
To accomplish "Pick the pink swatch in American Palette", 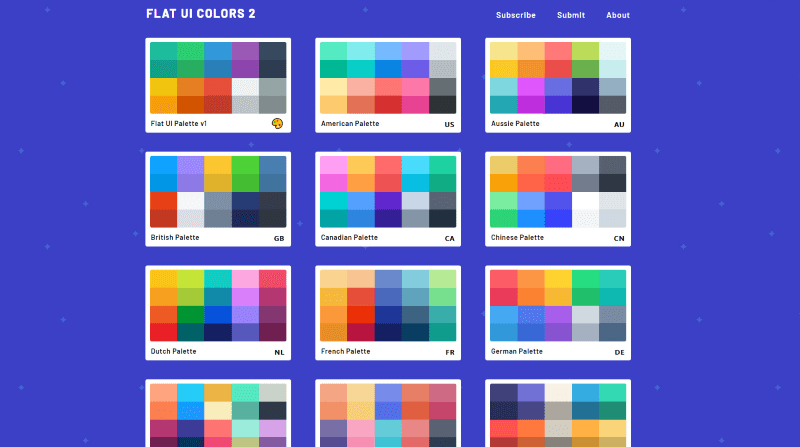I will click(415, 87).
